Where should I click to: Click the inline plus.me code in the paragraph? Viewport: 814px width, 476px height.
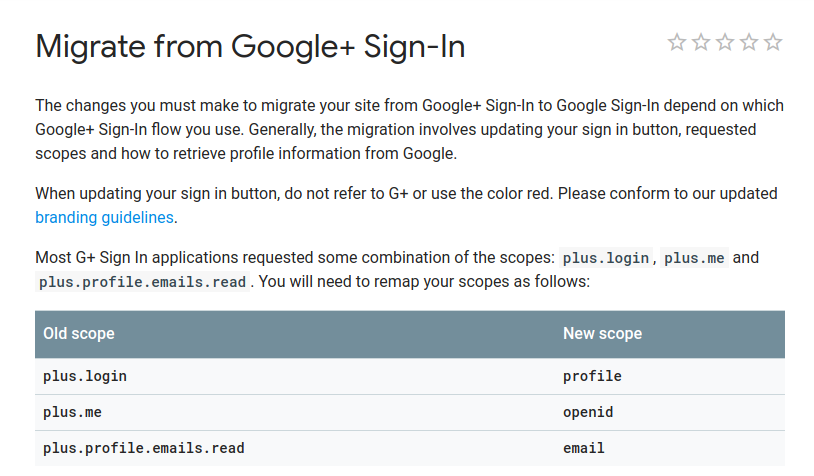pos(696,258)
